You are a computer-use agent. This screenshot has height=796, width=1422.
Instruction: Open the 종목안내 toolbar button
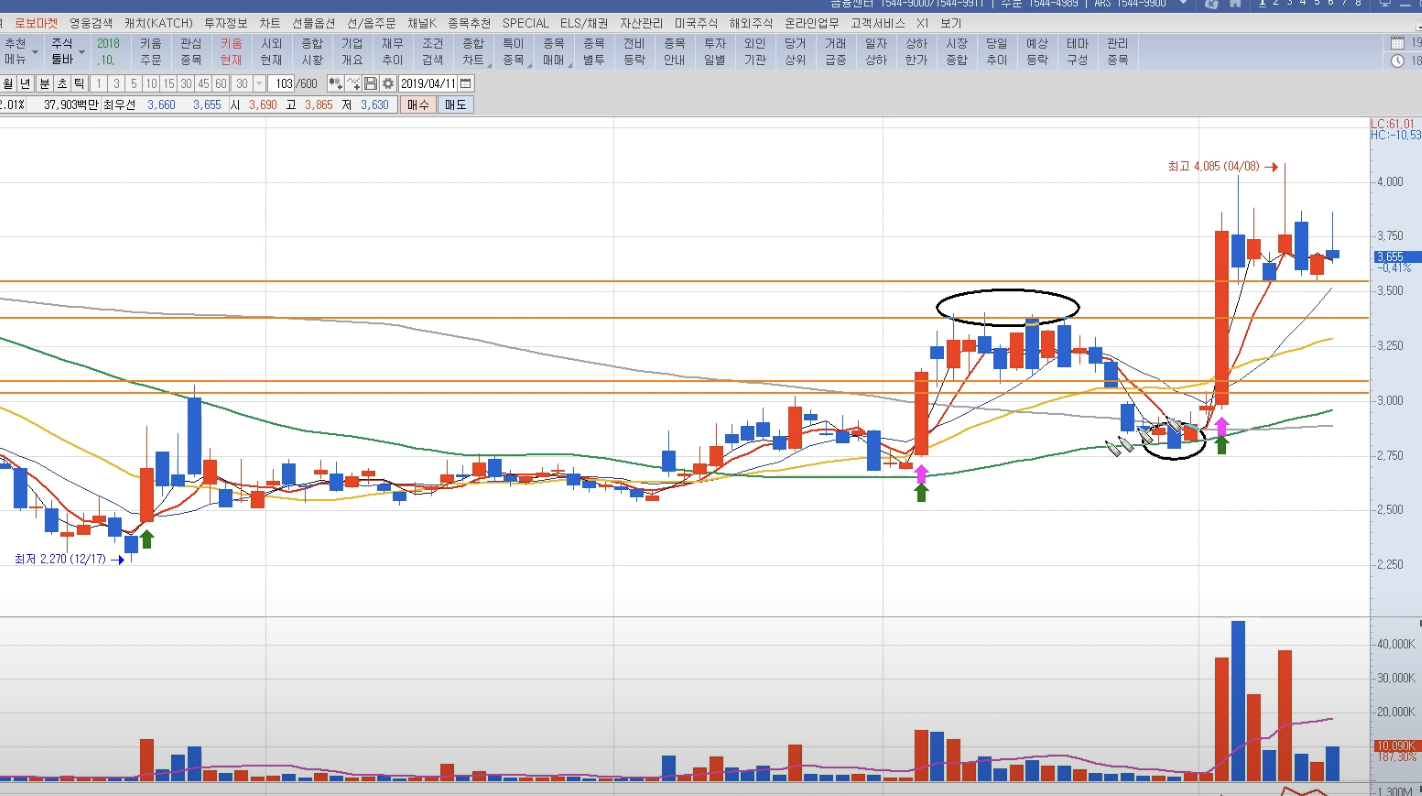click(x=674, y=52)
